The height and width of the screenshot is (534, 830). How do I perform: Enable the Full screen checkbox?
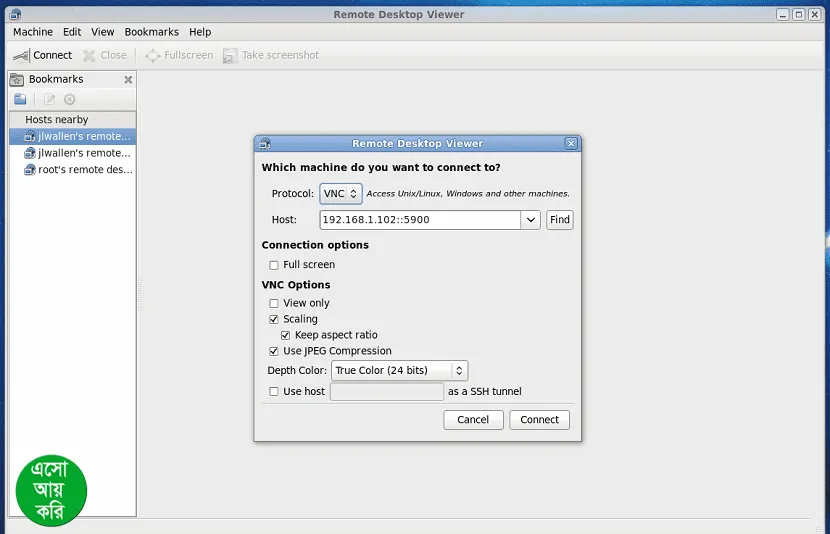pyautogui.click(x=274, y=265)
